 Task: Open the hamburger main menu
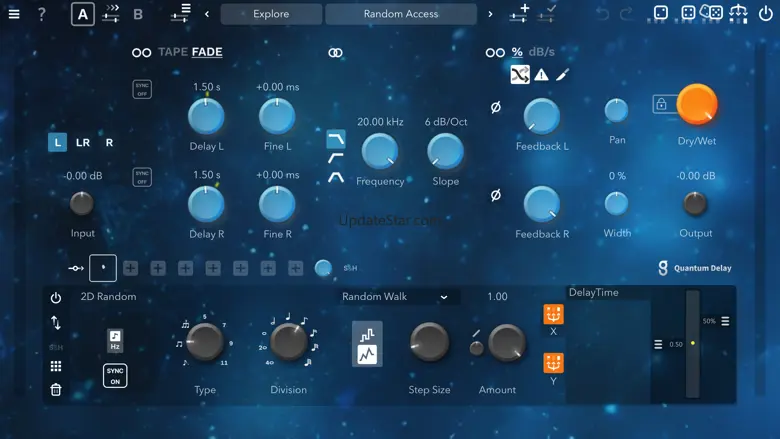point(14,14)
